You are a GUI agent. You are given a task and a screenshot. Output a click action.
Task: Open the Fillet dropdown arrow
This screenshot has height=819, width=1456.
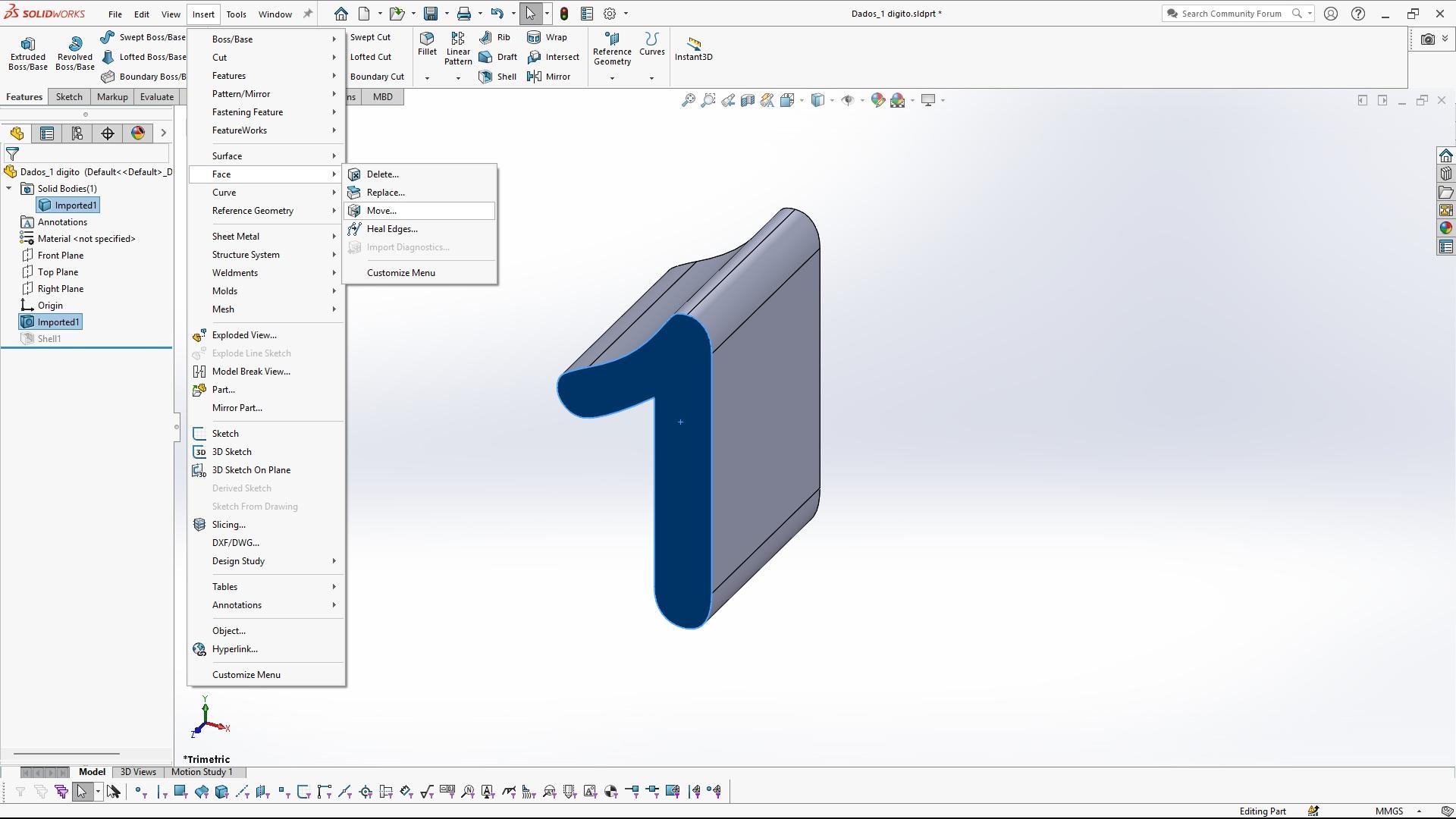tap(427, 78)
